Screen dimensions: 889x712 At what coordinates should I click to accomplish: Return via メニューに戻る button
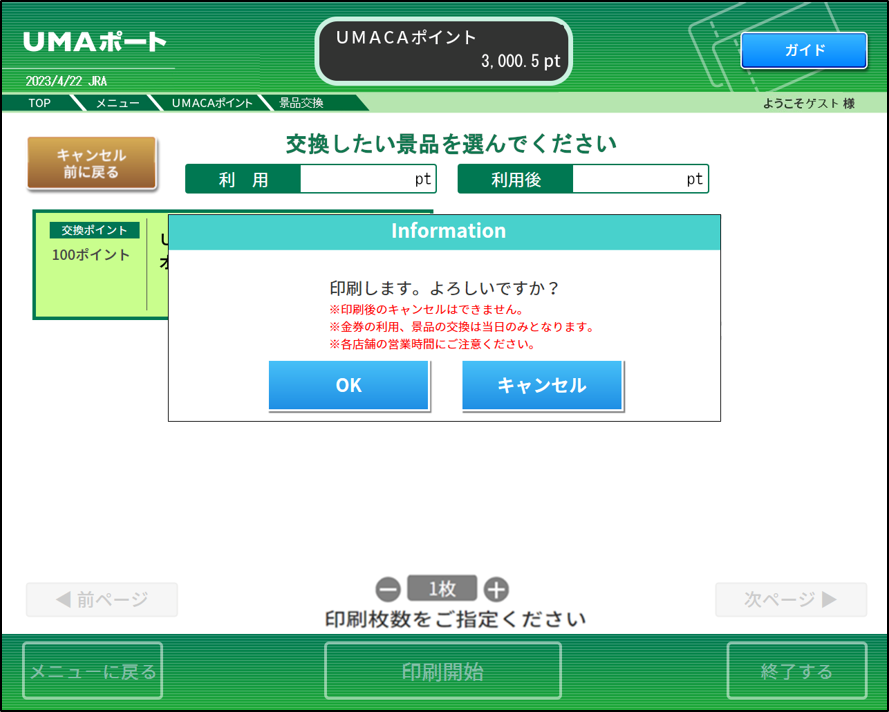[x=93, y=671]
